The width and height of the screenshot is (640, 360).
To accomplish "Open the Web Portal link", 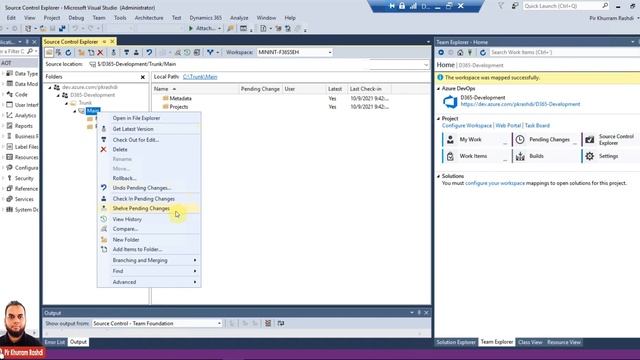I will pyautogui.click(x=508, y=126).
